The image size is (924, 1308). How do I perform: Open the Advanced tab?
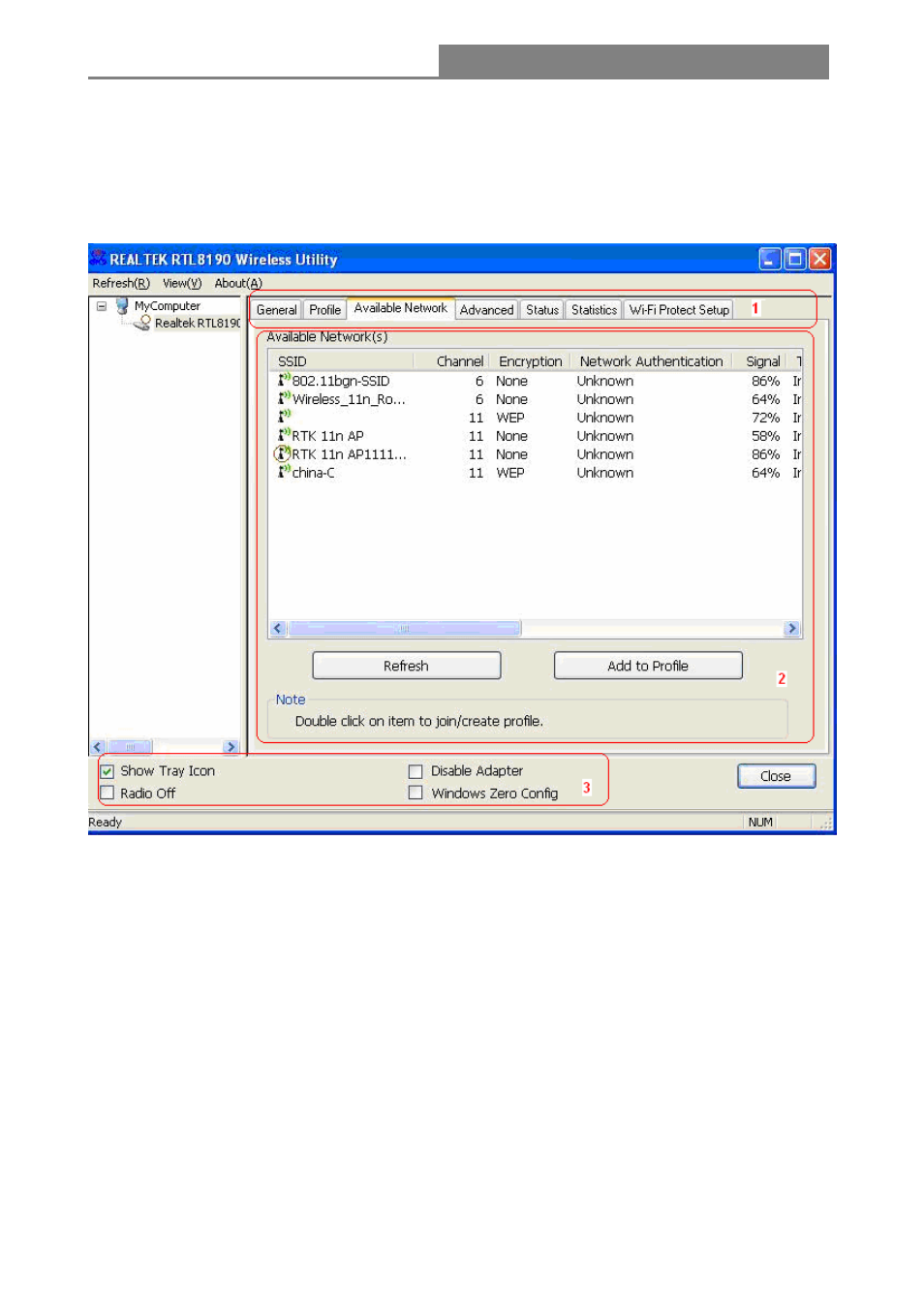(x=486, y=310)
